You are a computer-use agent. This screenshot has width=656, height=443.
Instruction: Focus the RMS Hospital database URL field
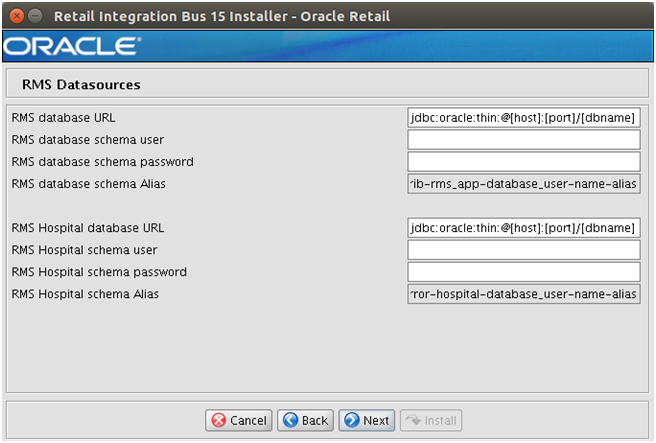524,228
